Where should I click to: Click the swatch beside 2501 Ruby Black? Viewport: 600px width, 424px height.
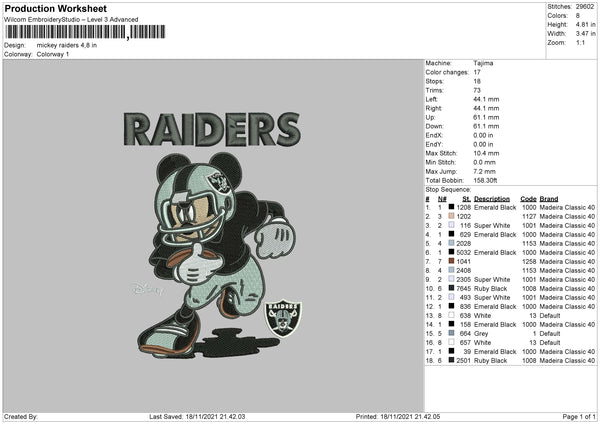tap(451, 360)
